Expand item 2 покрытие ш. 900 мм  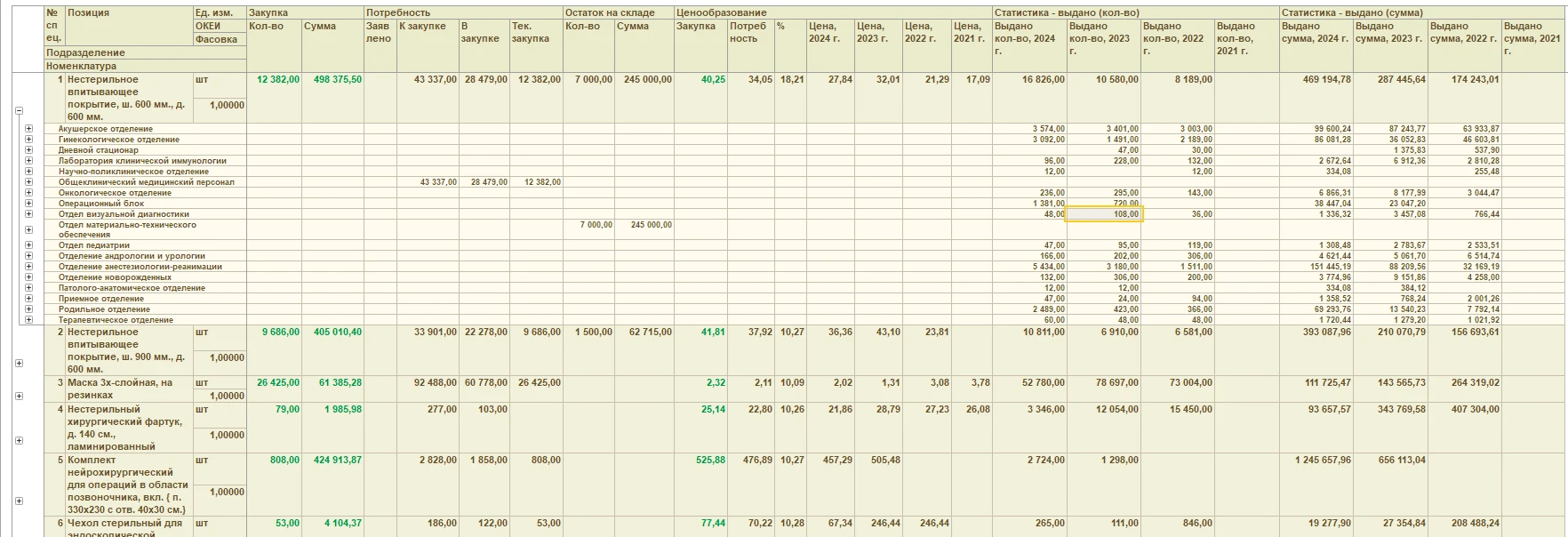[x=19, y=364]
